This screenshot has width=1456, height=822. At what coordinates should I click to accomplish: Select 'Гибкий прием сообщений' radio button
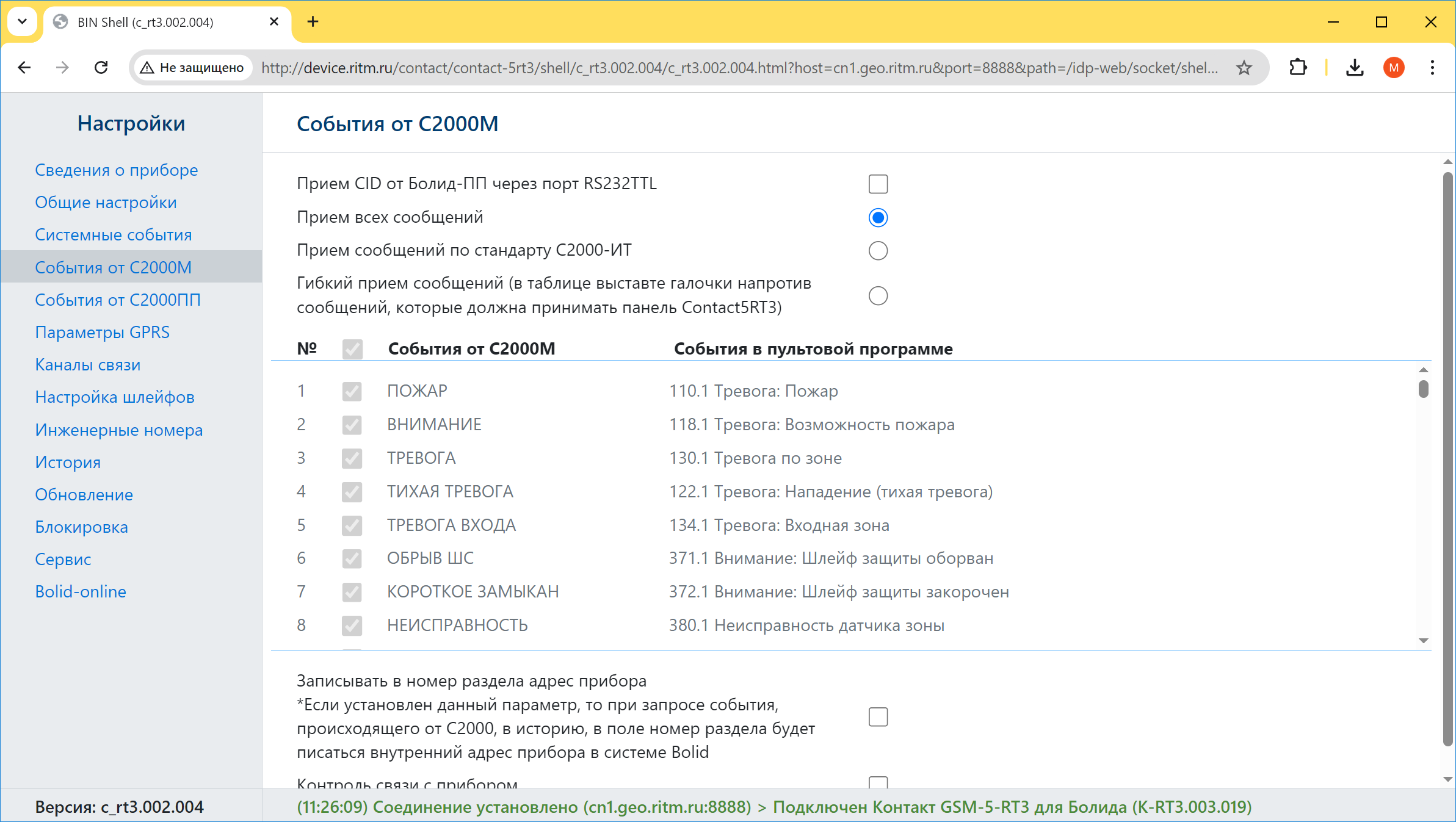(878, 295)
